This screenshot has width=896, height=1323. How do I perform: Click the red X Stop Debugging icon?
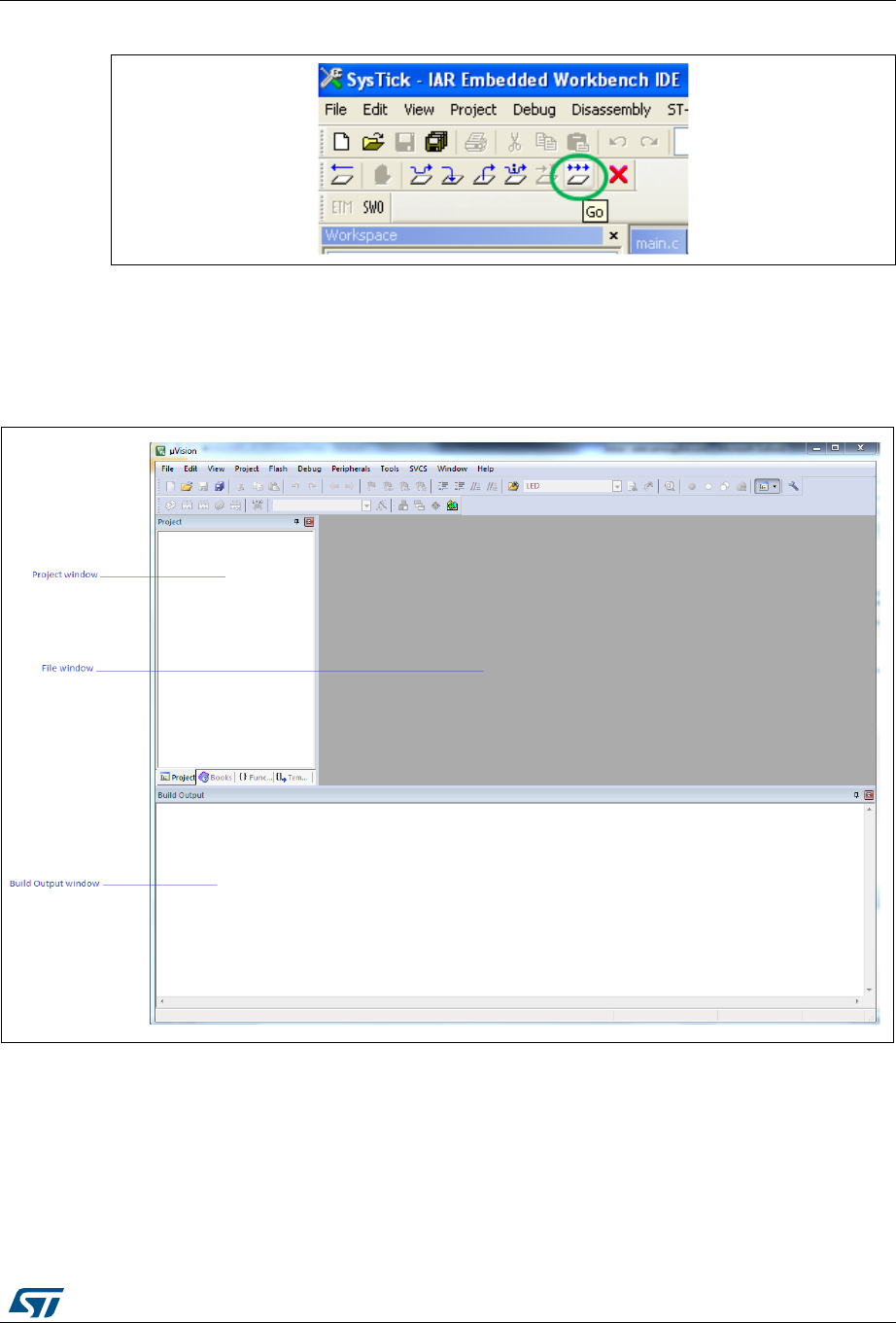pos(619,175)
